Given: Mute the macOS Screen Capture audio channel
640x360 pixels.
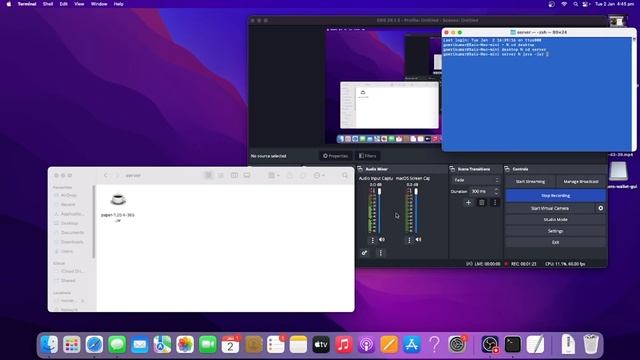Looking at the screenshot, I should 418,240.
